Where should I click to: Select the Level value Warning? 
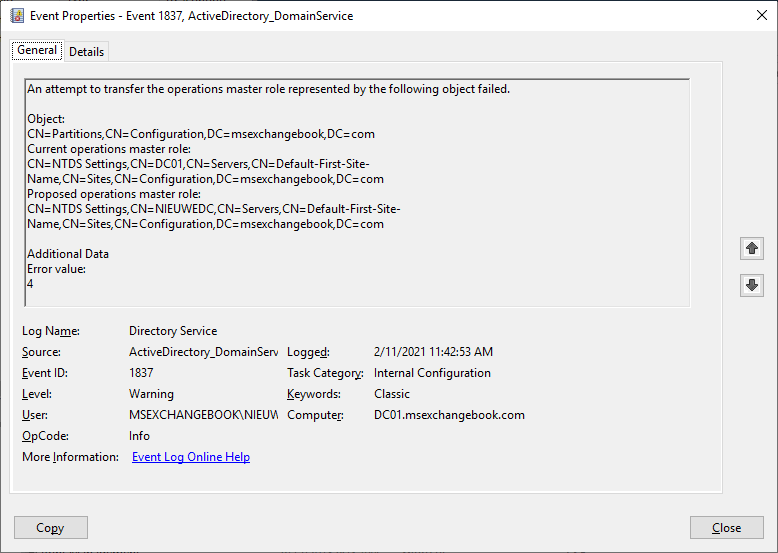(x=151, y=394)
